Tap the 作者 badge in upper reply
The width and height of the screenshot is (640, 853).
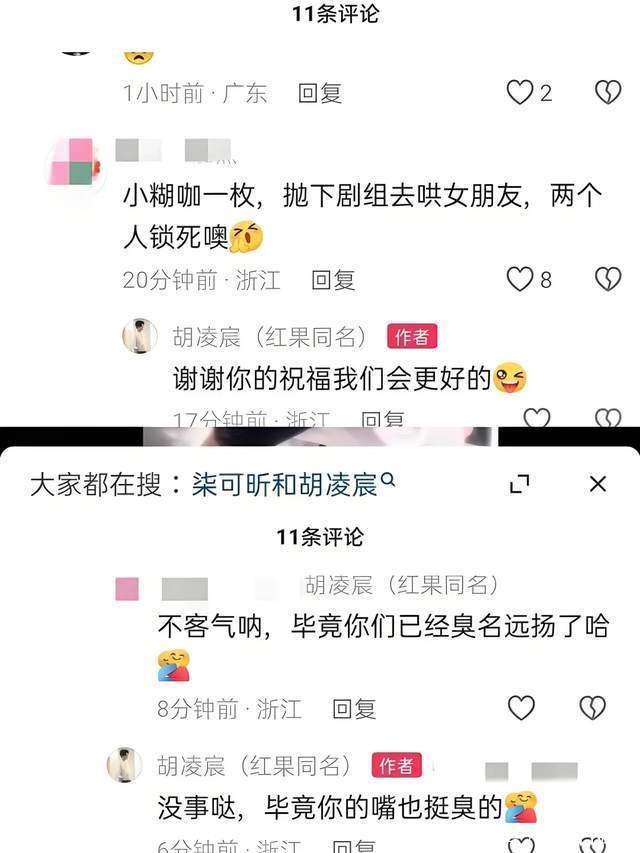click(x=412, y=337)
